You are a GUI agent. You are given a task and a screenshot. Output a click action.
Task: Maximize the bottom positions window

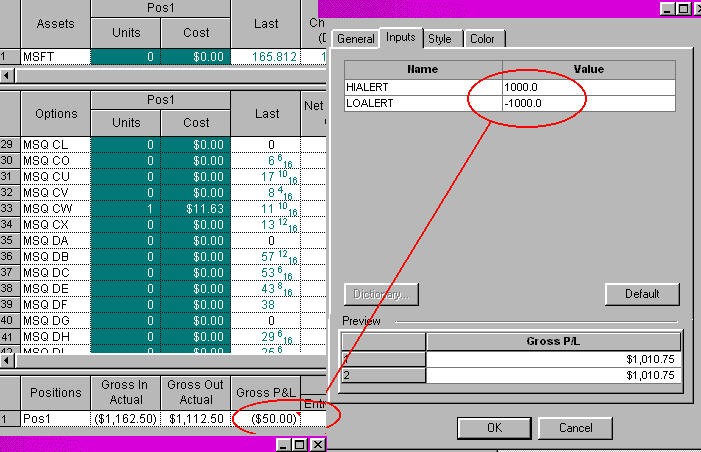301,443
